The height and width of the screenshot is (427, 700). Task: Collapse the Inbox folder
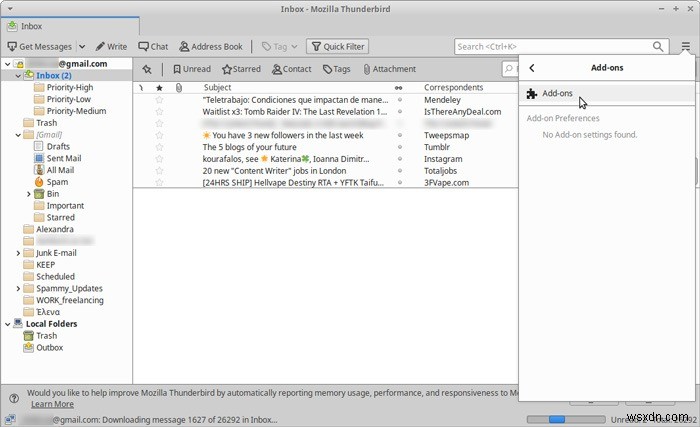coord(18,76)
